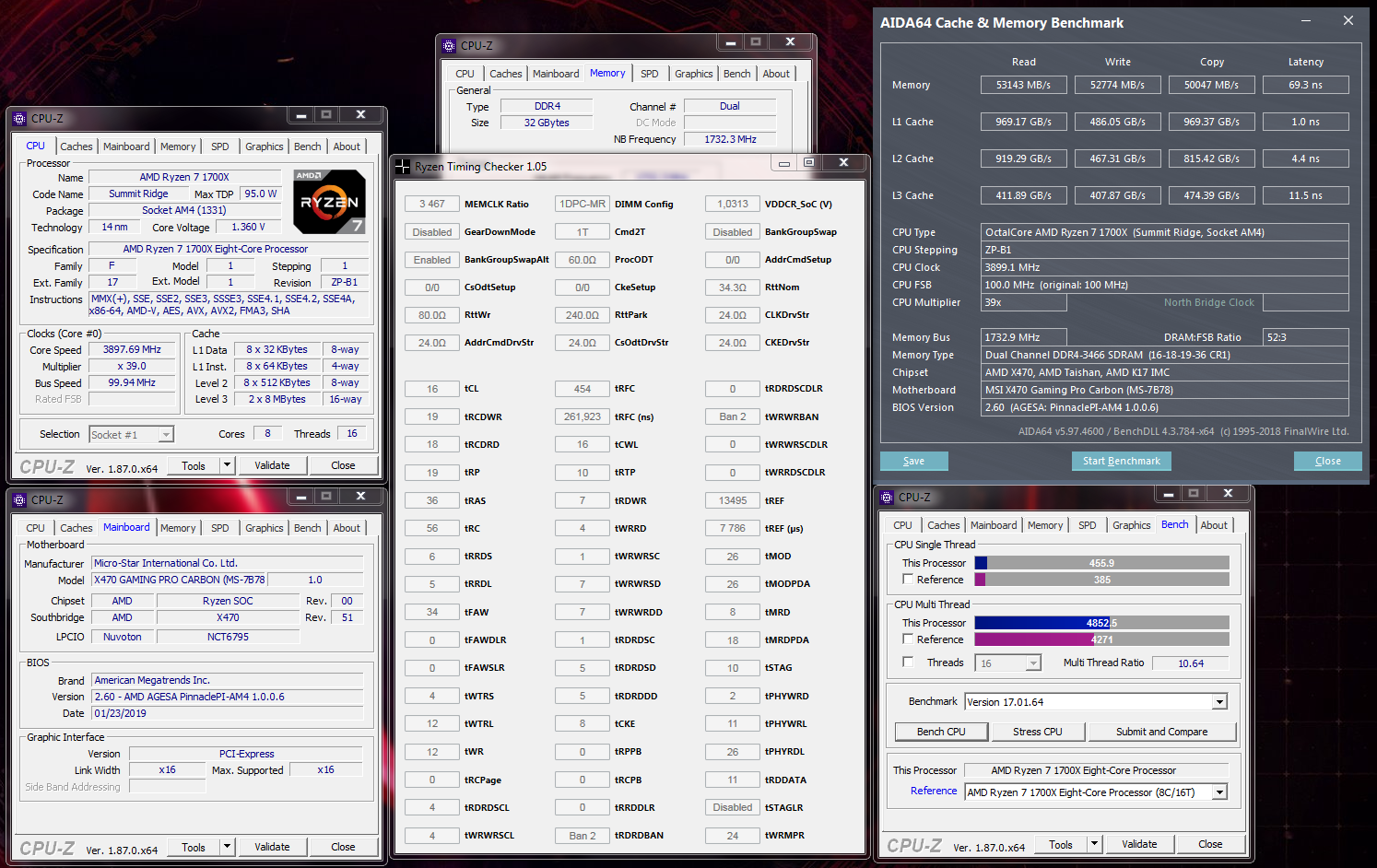Screen dimensions: 1377x868
Task: Minimize the CPU-Z memory window
Action: 731,42
